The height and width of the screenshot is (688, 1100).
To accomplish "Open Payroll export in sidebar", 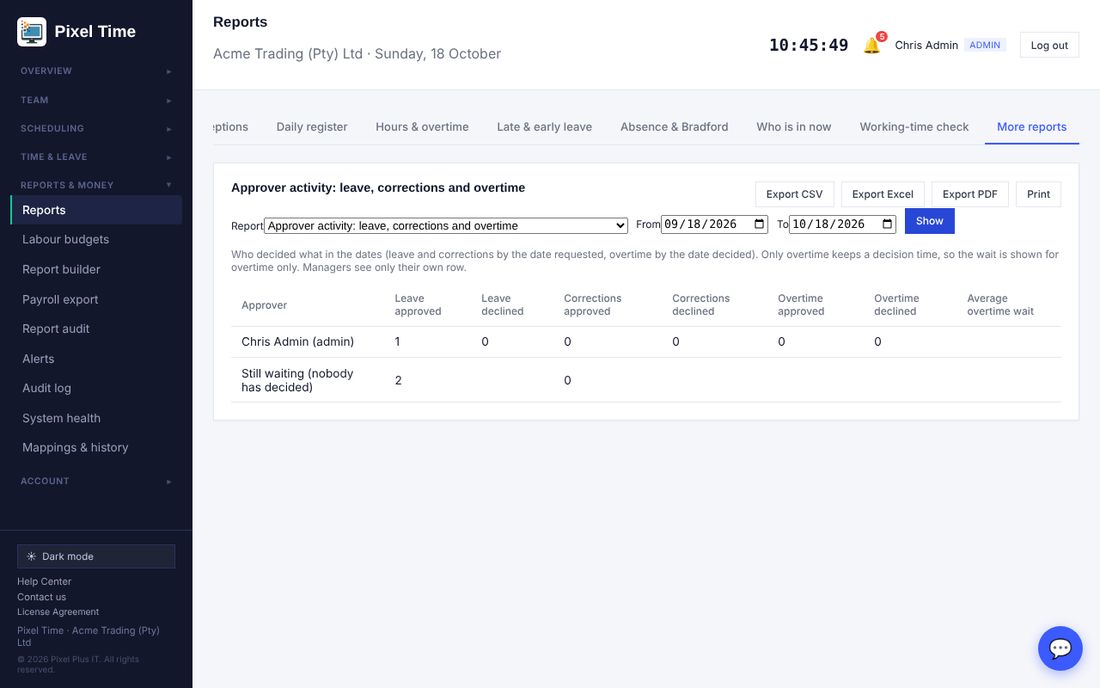I will [60, 299].
